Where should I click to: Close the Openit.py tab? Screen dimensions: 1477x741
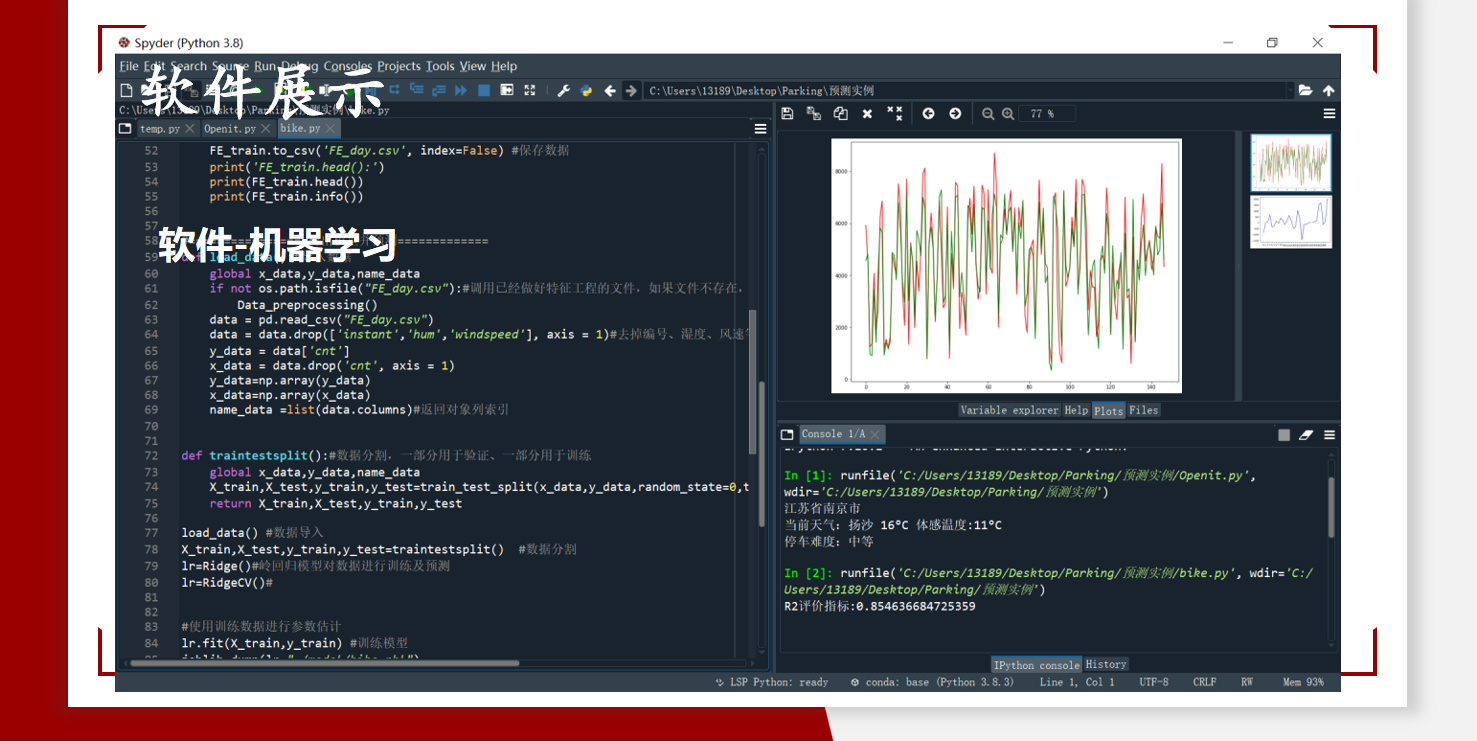point(266,129)
